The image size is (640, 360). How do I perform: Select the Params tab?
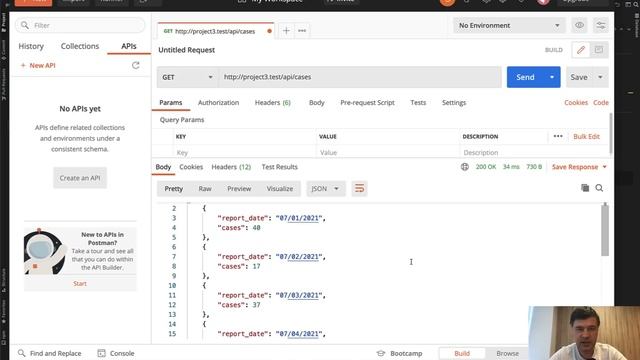[x=171, y=102]
